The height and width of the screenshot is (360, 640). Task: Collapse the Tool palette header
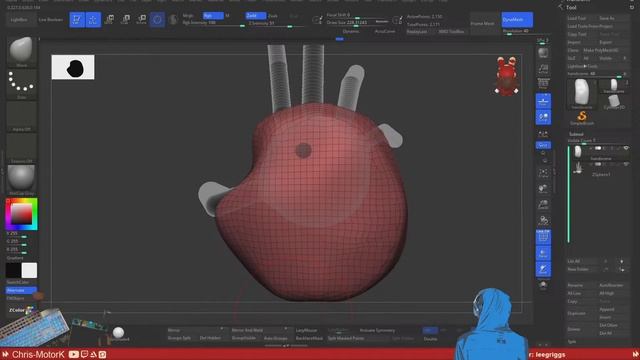coord(571,7)
